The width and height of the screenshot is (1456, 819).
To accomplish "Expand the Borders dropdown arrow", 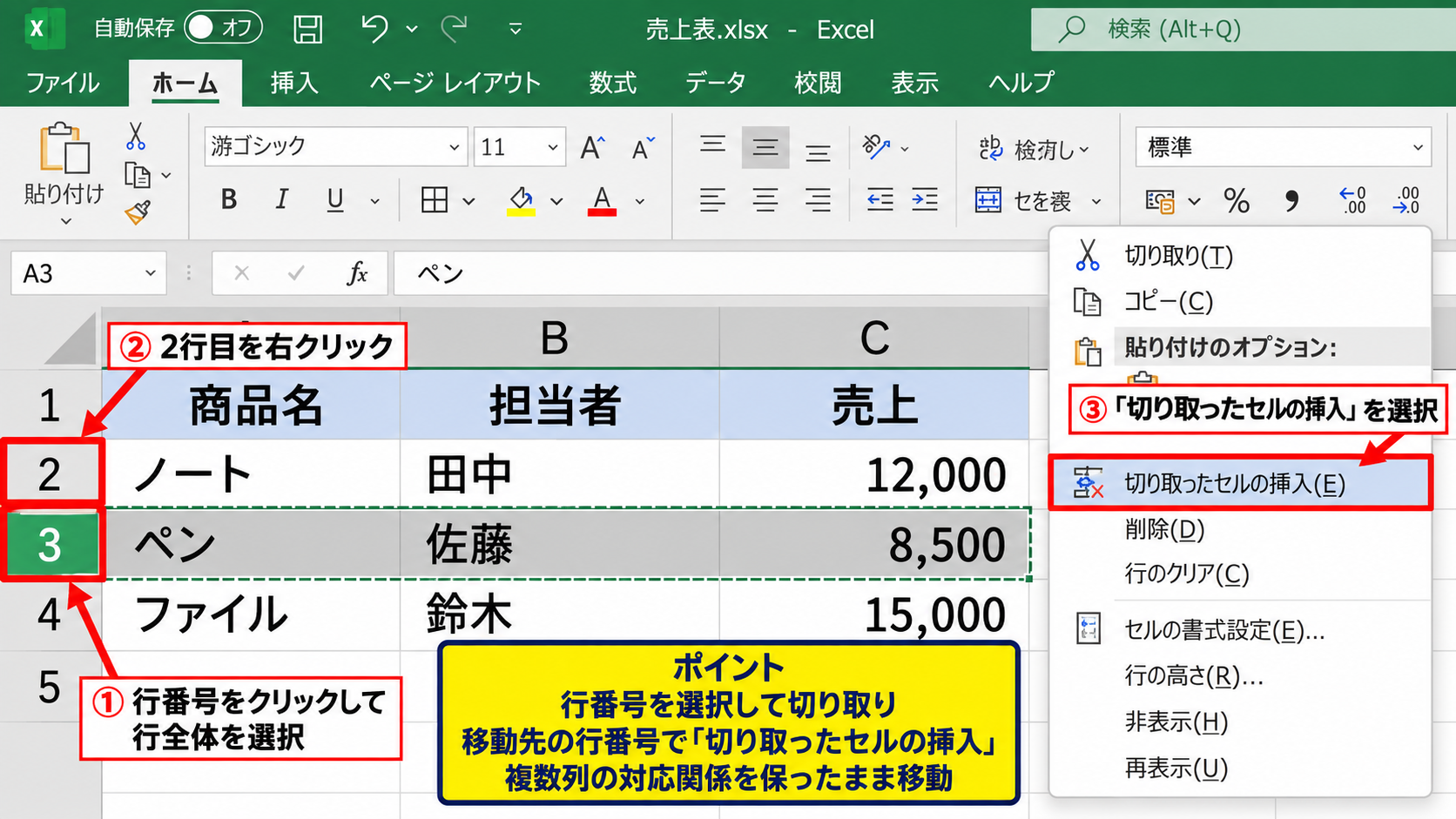I will (468, 202).
